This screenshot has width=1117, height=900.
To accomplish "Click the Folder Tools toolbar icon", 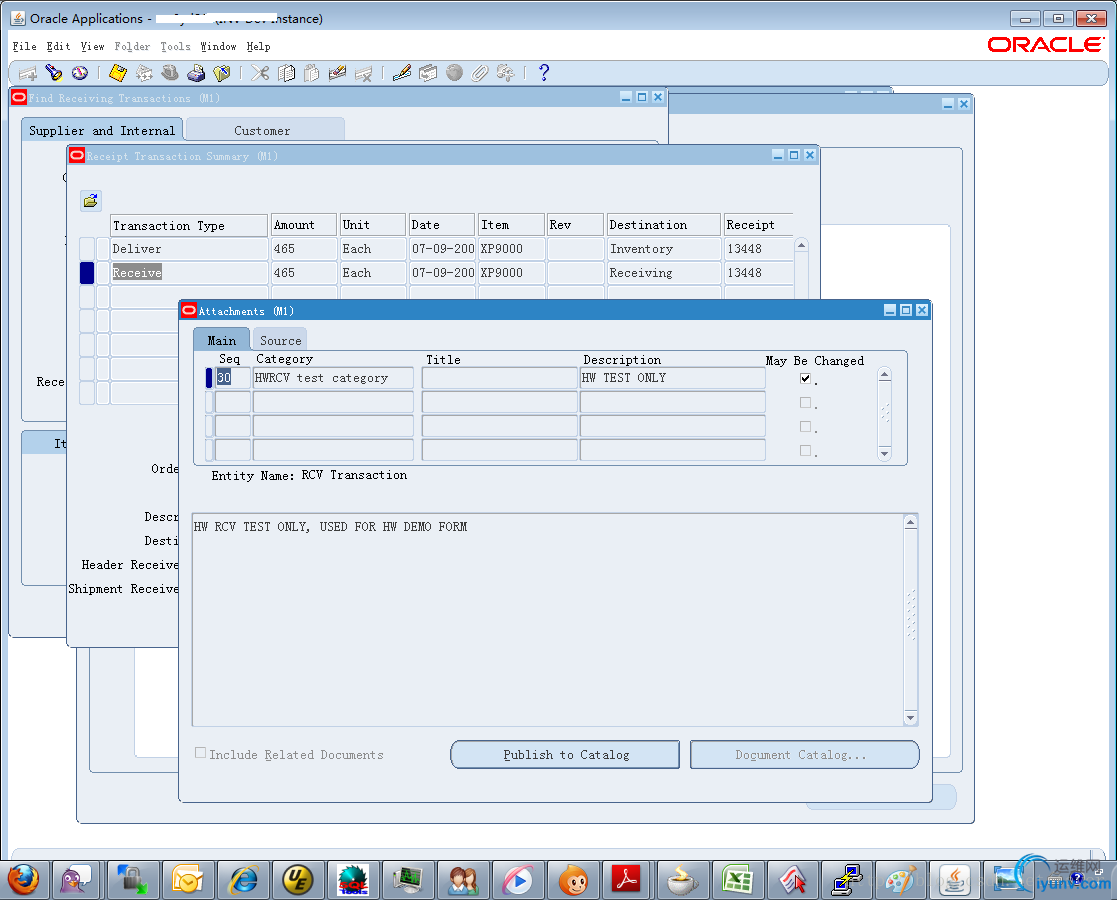I will pos(505,73).
